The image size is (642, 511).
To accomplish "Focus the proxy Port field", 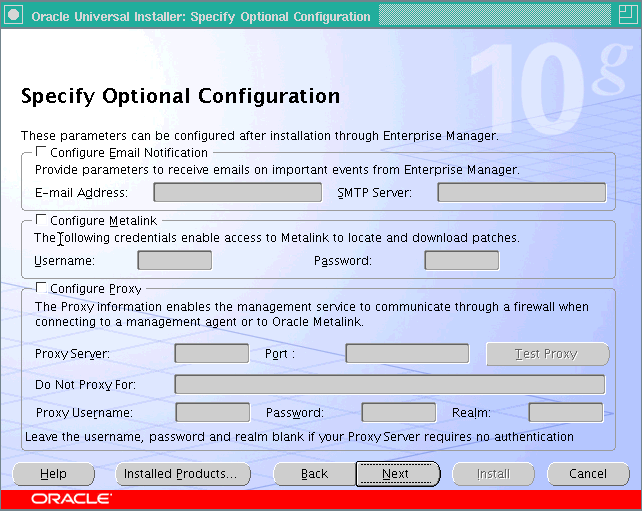I will [x=407, y=354].
